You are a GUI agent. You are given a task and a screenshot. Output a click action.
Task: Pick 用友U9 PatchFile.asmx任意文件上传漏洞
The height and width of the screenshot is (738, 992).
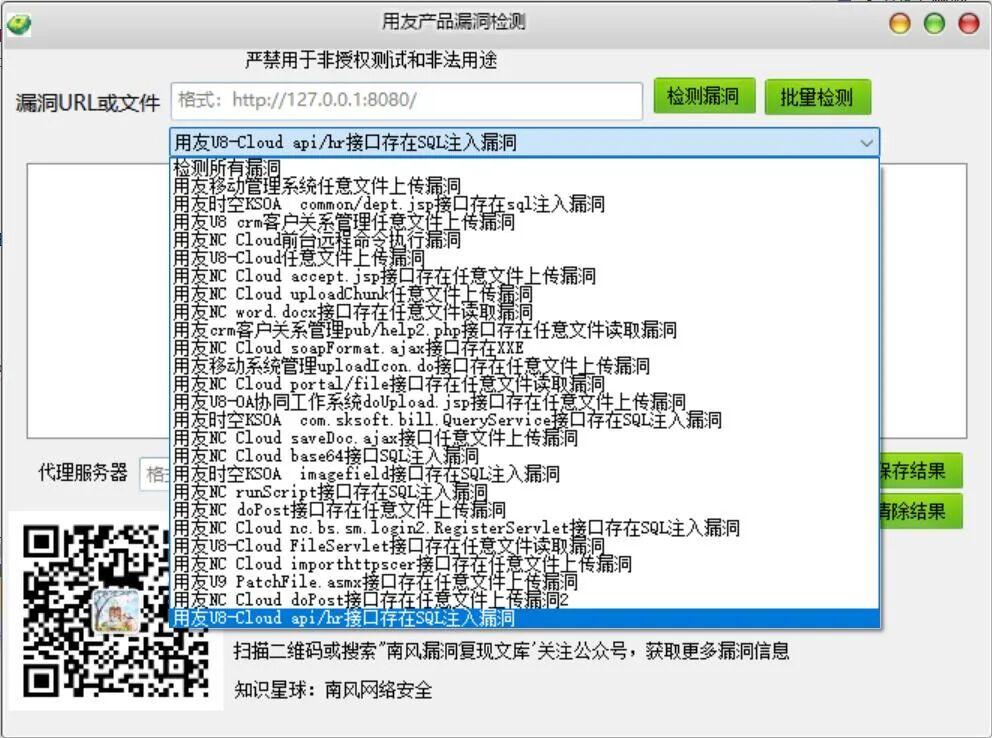point(524,582)
